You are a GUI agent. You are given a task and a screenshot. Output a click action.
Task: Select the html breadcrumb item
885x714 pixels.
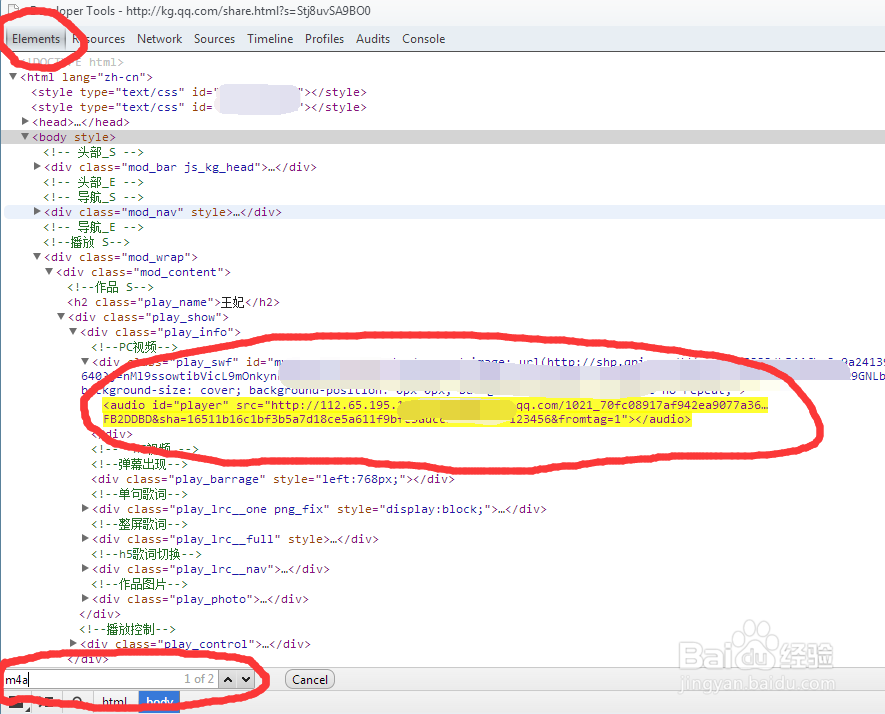tap(115, 702)
